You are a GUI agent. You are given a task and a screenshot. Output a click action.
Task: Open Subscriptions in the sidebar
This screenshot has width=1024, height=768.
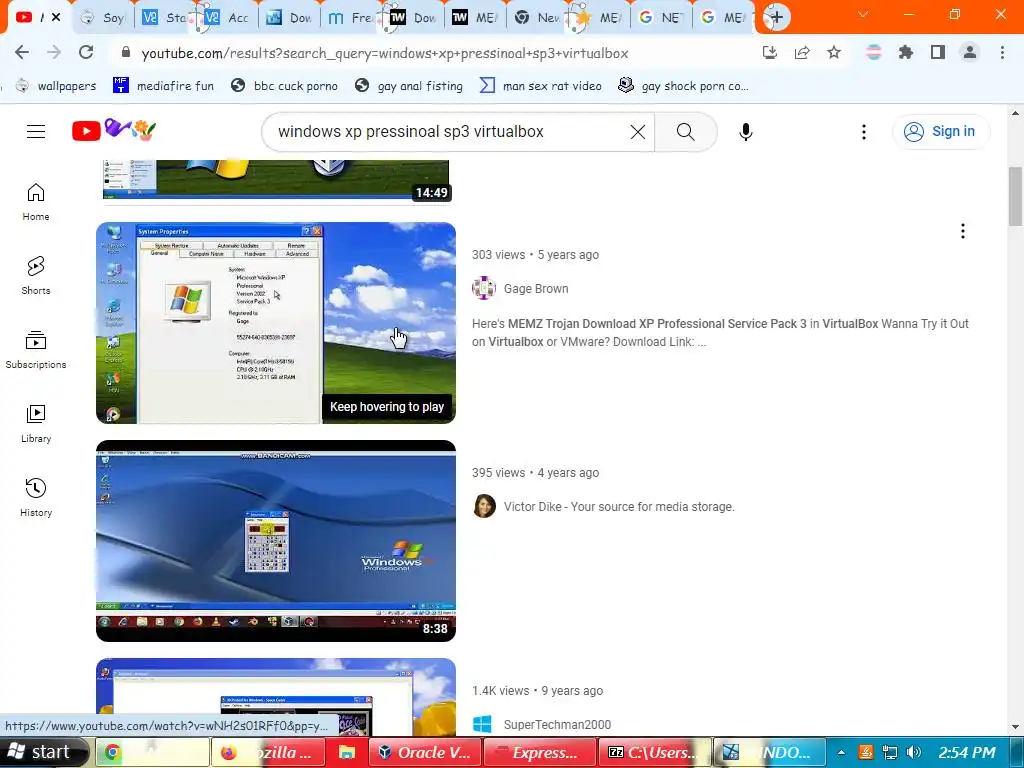[36, 349]
